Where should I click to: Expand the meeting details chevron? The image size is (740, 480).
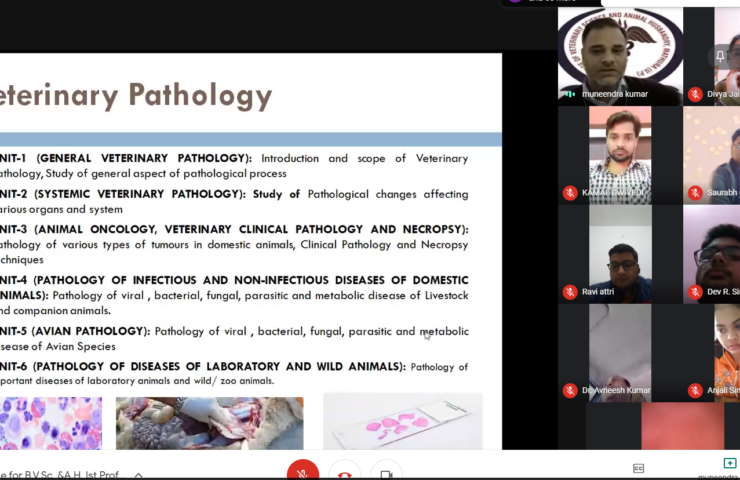(138, 475)
